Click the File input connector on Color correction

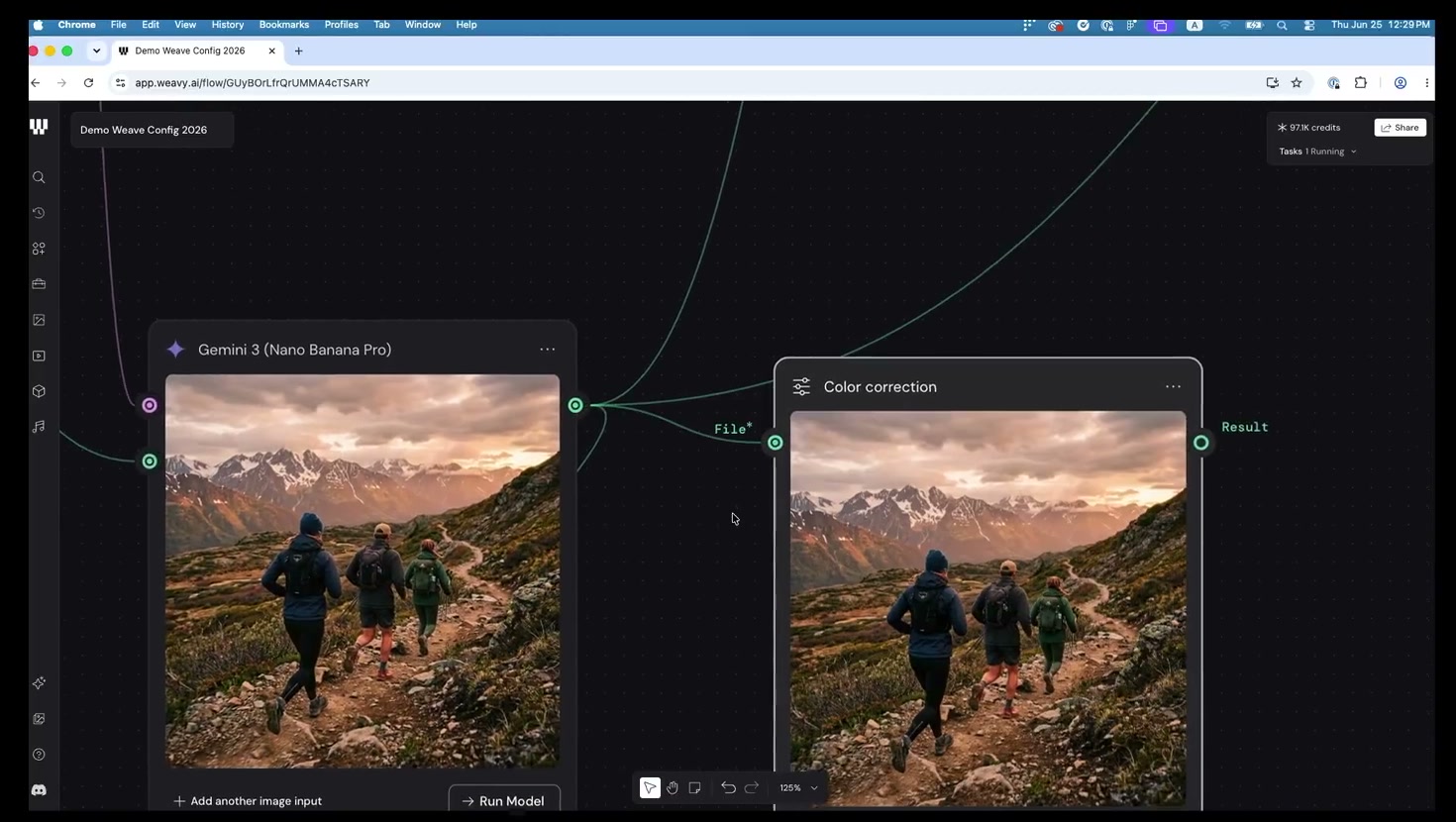(x=776, y=443)
